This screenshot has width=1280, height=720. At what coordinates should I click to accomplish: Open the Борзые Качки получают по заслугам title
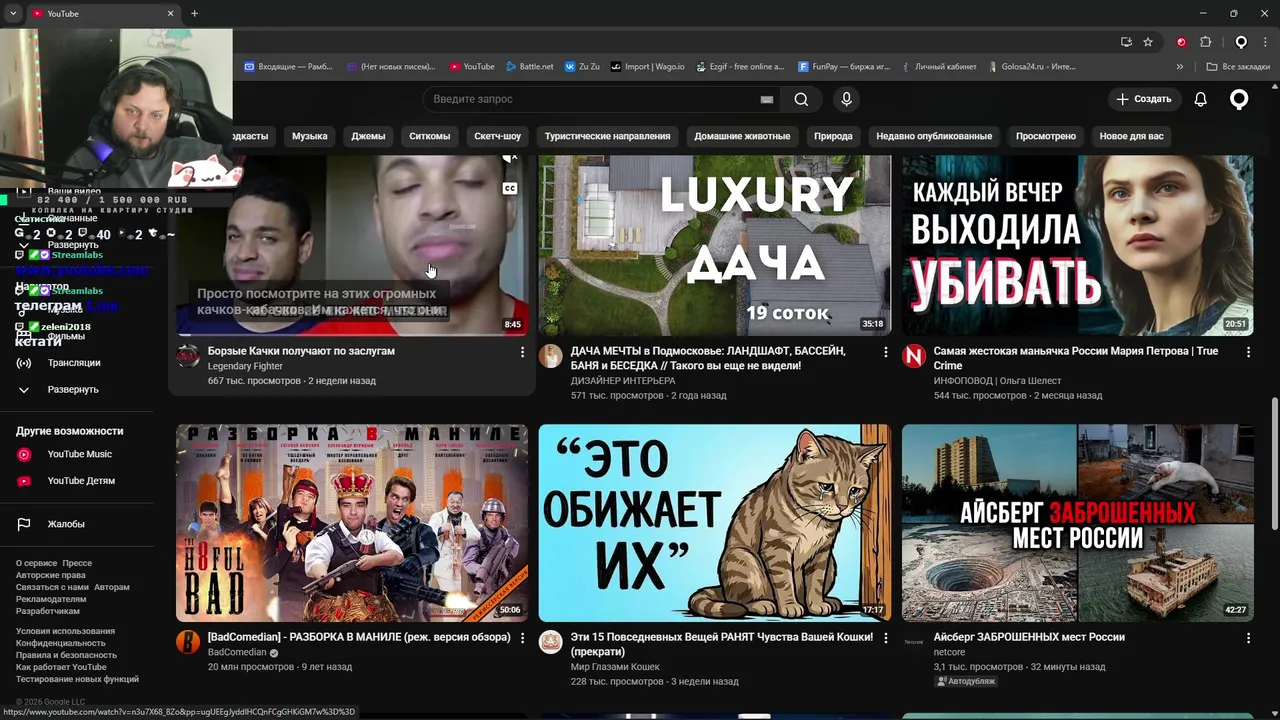point(301,351)
